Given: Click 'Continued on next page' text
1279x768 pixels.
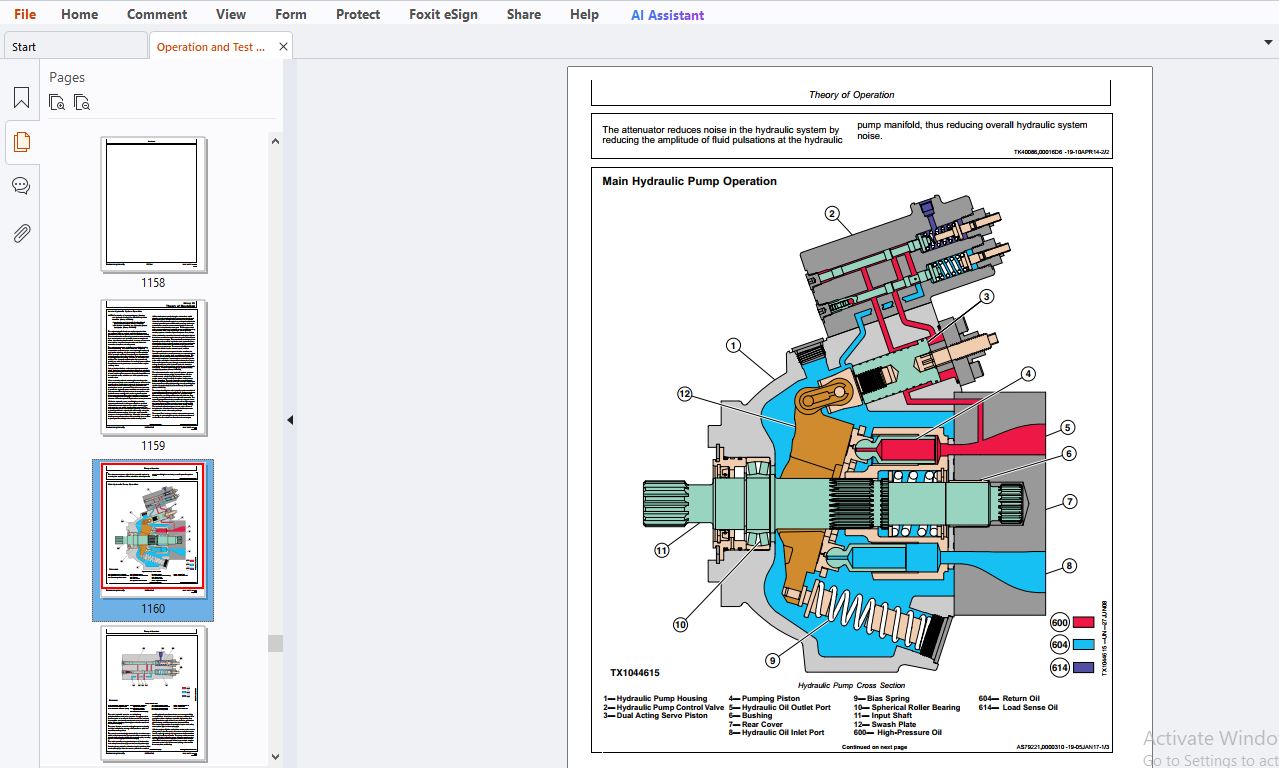Looking at the screenshot, I should [874, 747].
